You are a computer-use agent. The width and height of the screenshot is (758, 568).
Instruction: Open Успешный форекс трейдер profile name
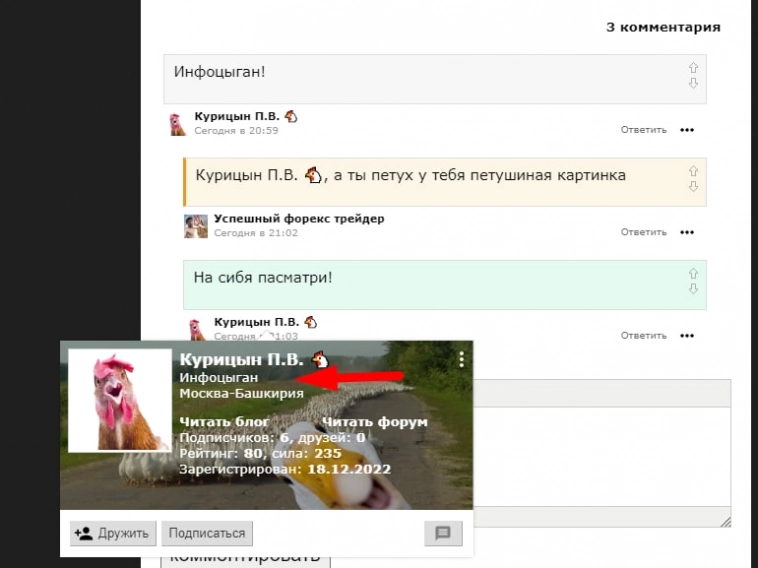click(299, 218)
